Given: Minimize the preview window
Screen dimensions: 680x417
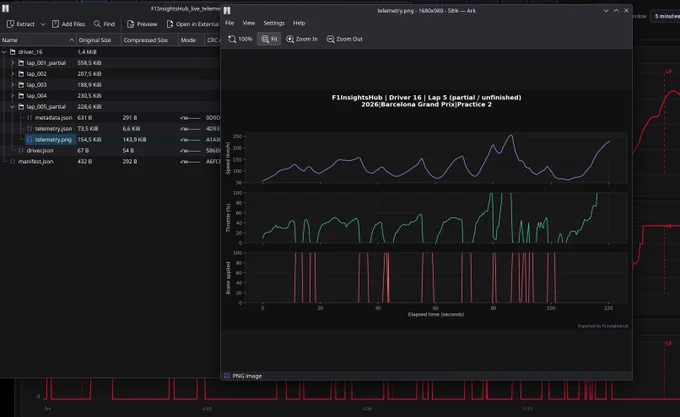Looking at the screenshot, I should [606, 10].
